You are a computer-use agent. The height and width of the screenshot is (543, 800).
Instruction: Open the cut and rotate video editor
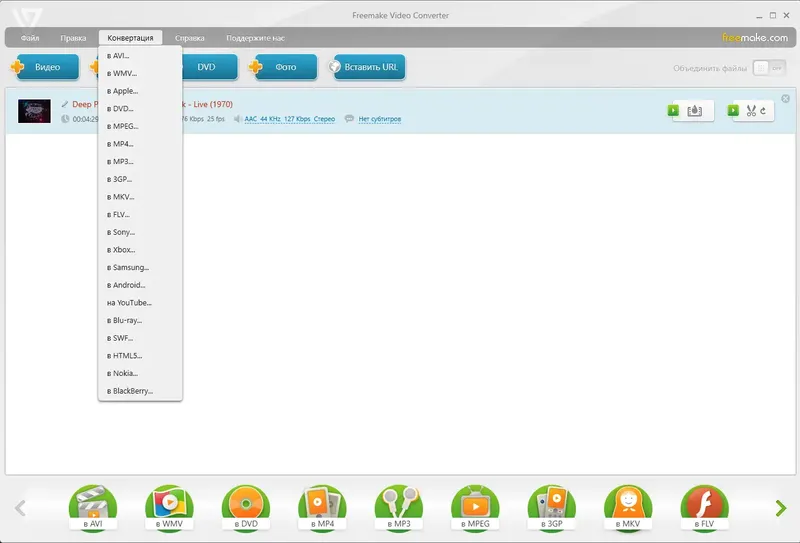pos(751,111)
